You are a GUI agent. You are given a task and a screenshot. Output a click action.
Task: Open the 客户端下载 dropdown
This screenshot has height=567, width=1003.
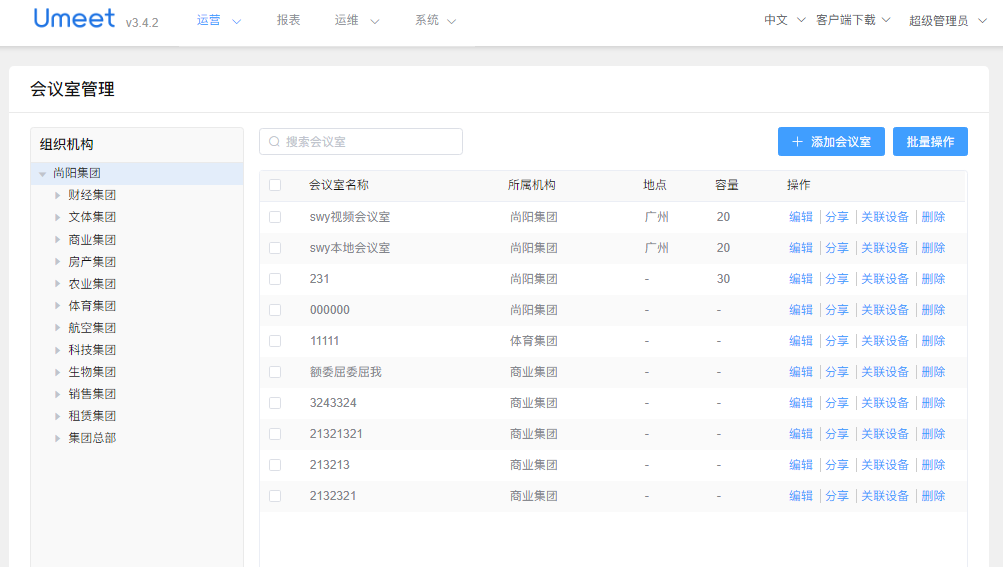coord(852,20)
